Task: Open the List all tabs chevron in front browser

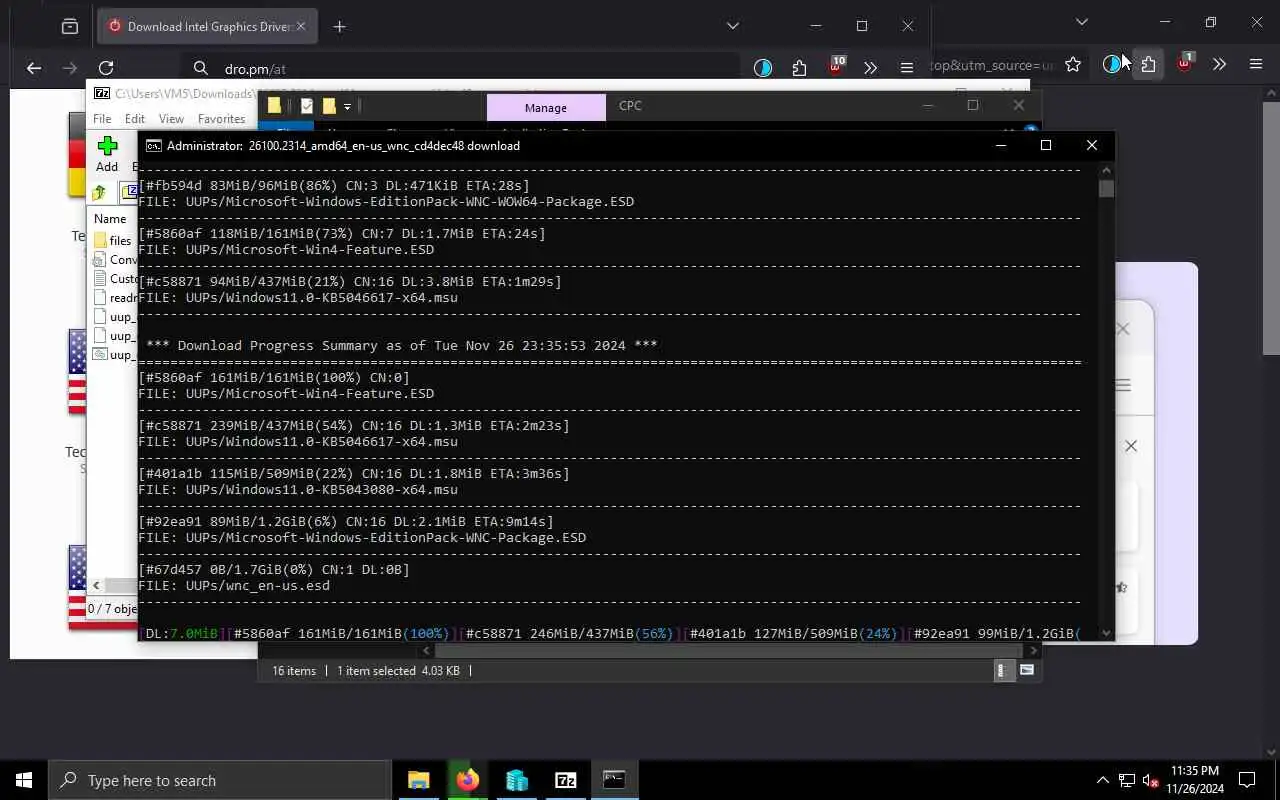Action: pos(733,26)
